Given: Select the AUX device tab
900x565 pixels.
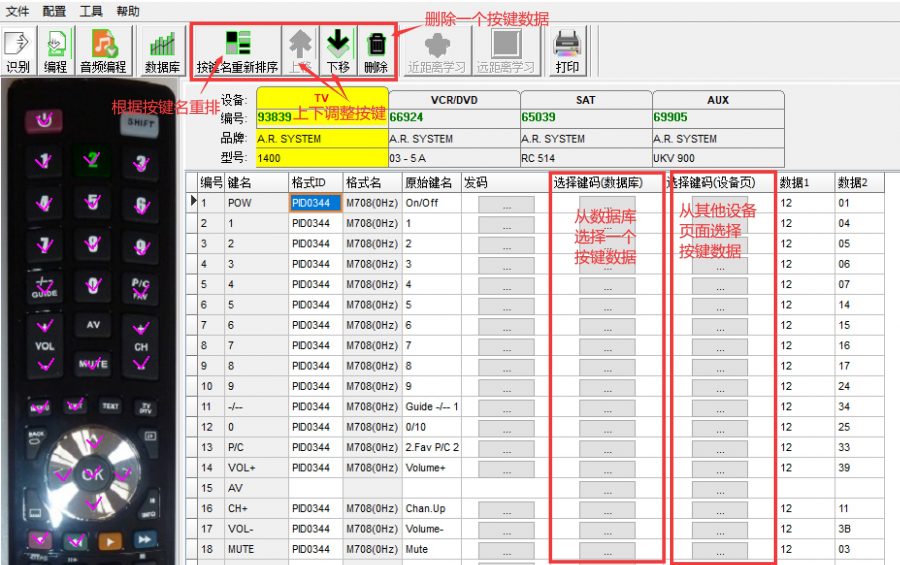Looking at the screenshot, I should (718, 100).
